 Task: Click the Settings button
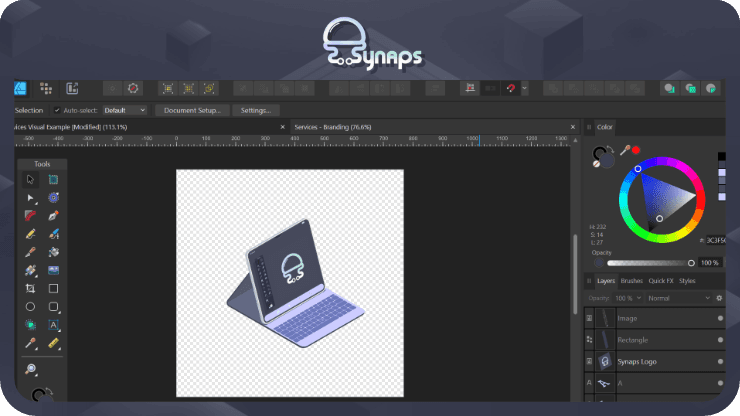[256, 110]
